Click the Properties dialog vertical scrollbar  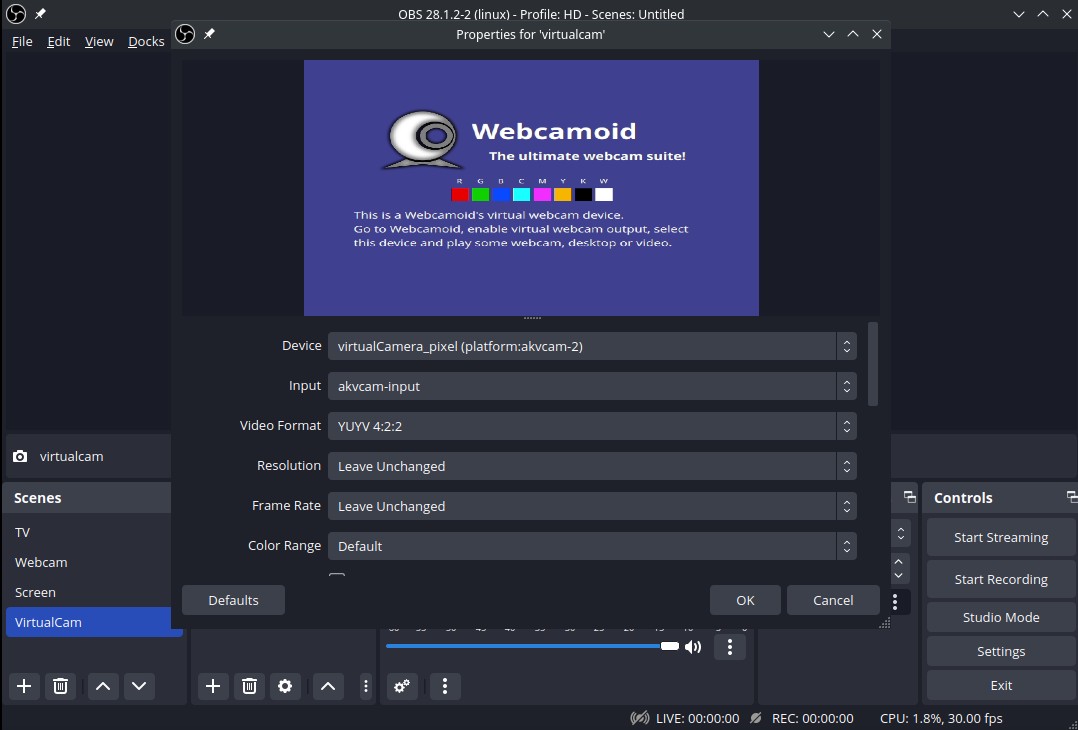(x=873, y=364)
